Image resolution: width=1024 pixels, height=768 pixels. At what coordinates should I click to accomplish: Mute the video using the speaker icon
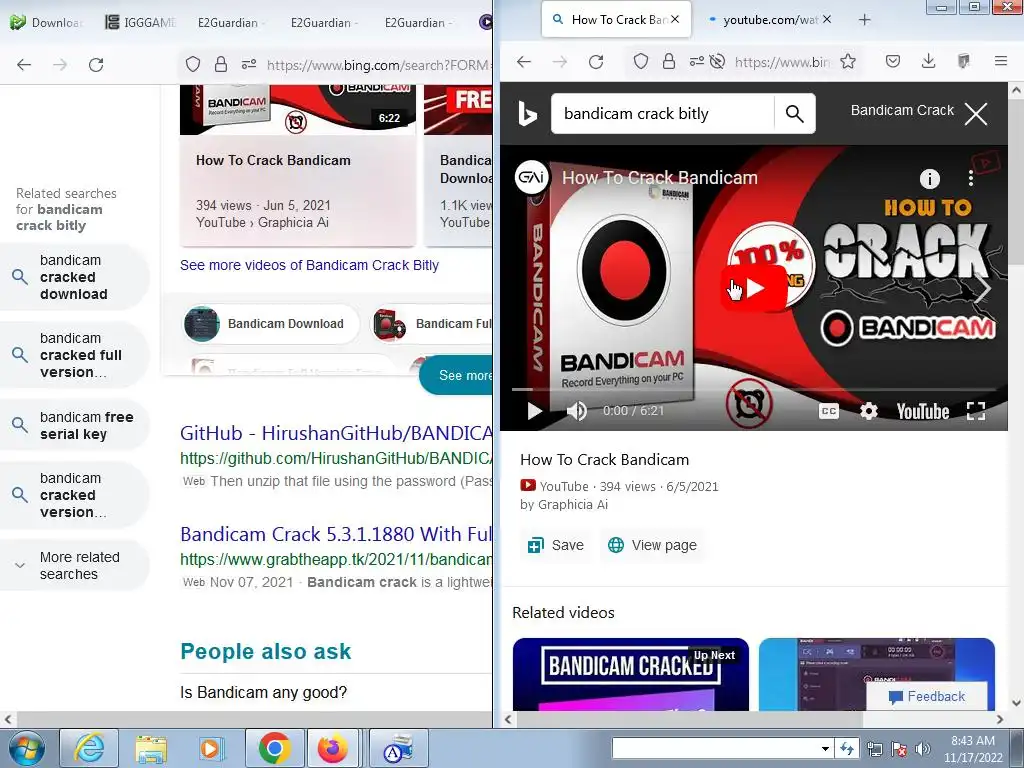coord(577,411)
